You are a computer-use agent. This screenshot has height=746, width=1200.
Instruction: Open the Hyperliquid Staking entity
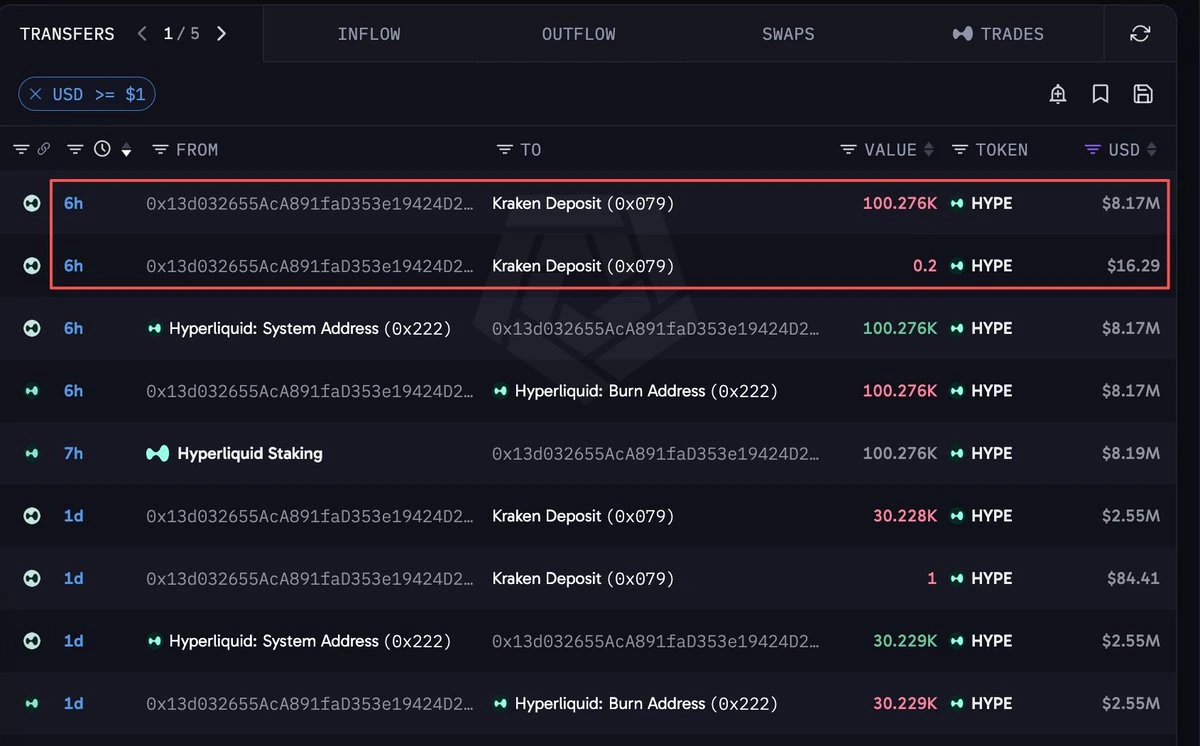coord(235,453)
